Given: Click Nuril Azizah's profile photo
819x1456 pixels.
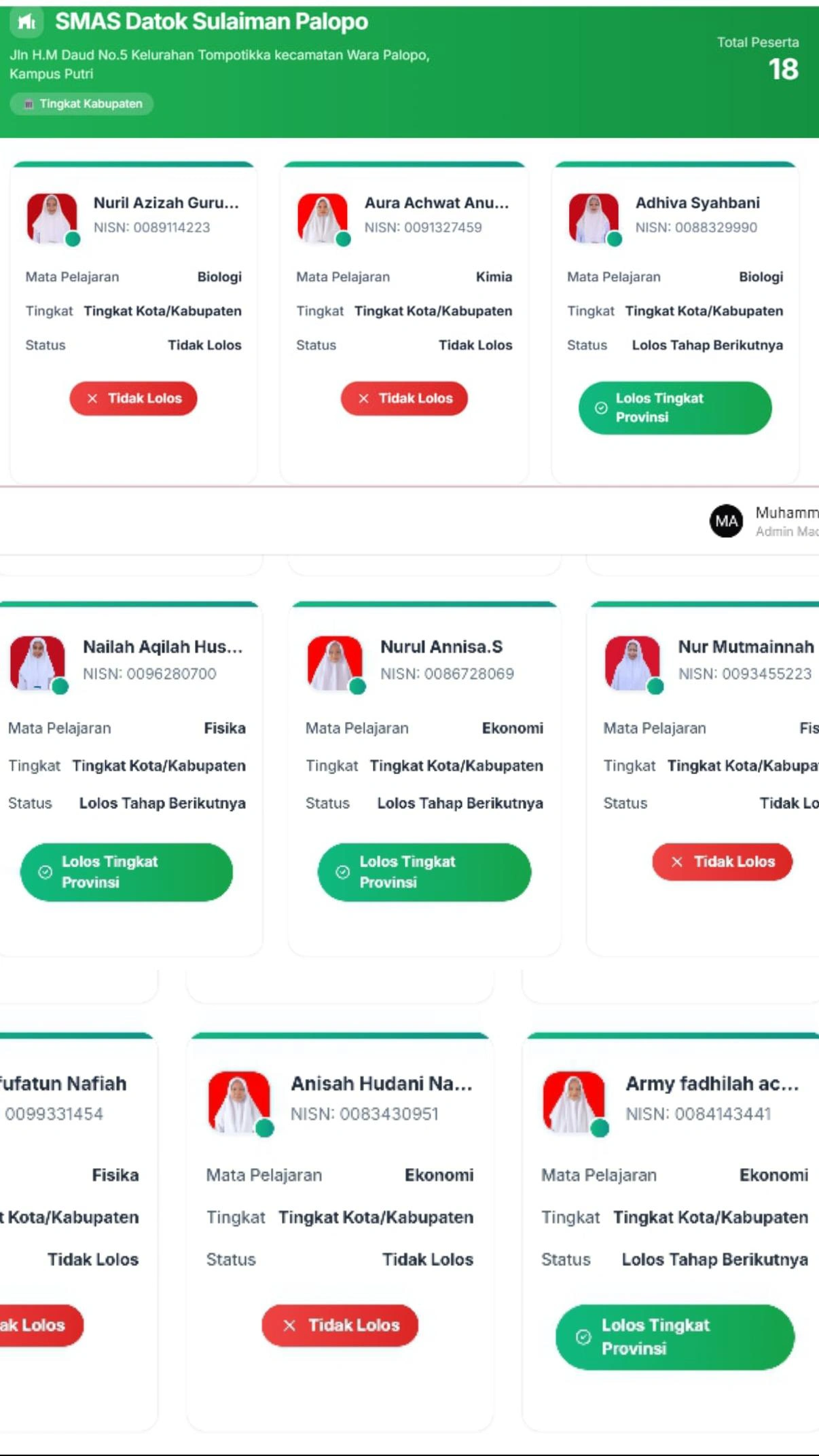Looking at the screenshot, I should [52, 218].
